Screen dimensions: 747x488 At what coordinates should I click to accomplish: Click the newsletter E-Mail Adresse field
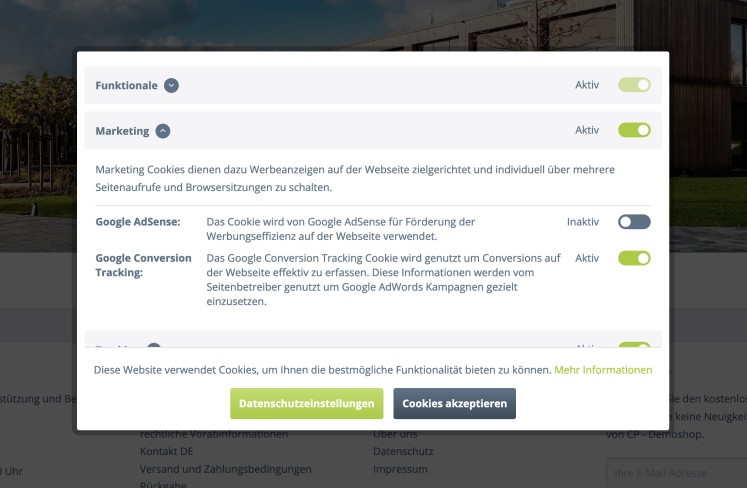point(676,473)
